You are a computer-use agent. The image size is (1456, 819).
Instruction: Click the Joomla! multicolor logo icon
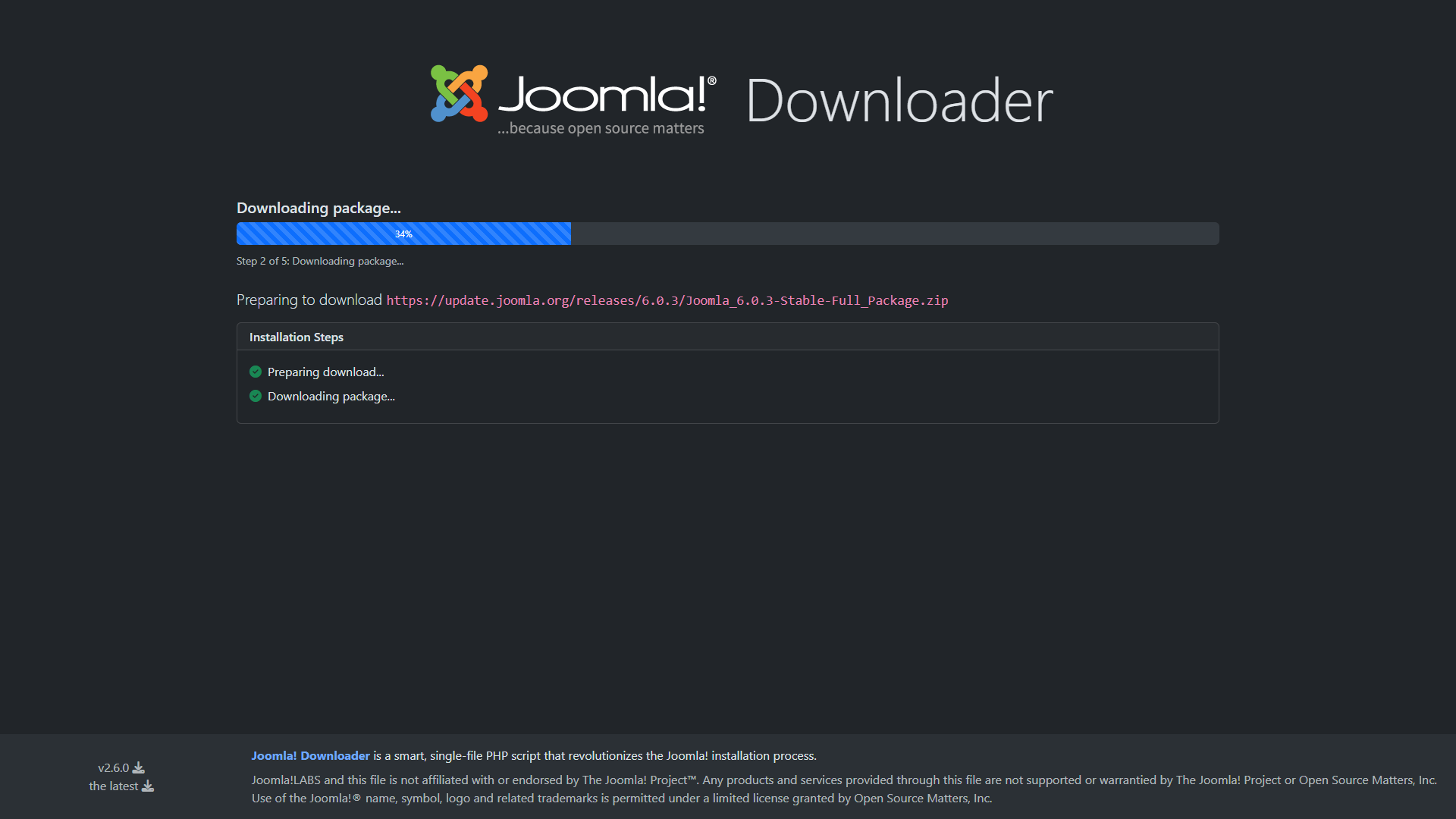click(459, 93)
